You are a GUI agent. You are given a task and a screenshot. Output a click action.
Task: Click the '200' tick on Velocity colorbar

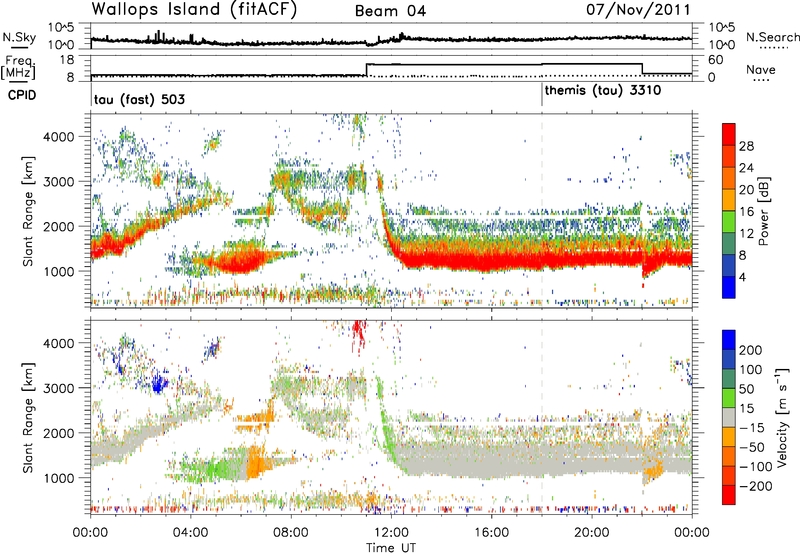coord(751,350)
